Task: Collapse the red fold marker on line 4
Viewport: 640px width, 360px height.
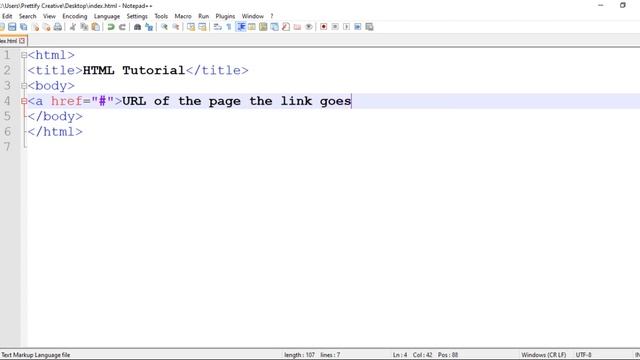Action: pyautogui.click(x=24, y=101)
